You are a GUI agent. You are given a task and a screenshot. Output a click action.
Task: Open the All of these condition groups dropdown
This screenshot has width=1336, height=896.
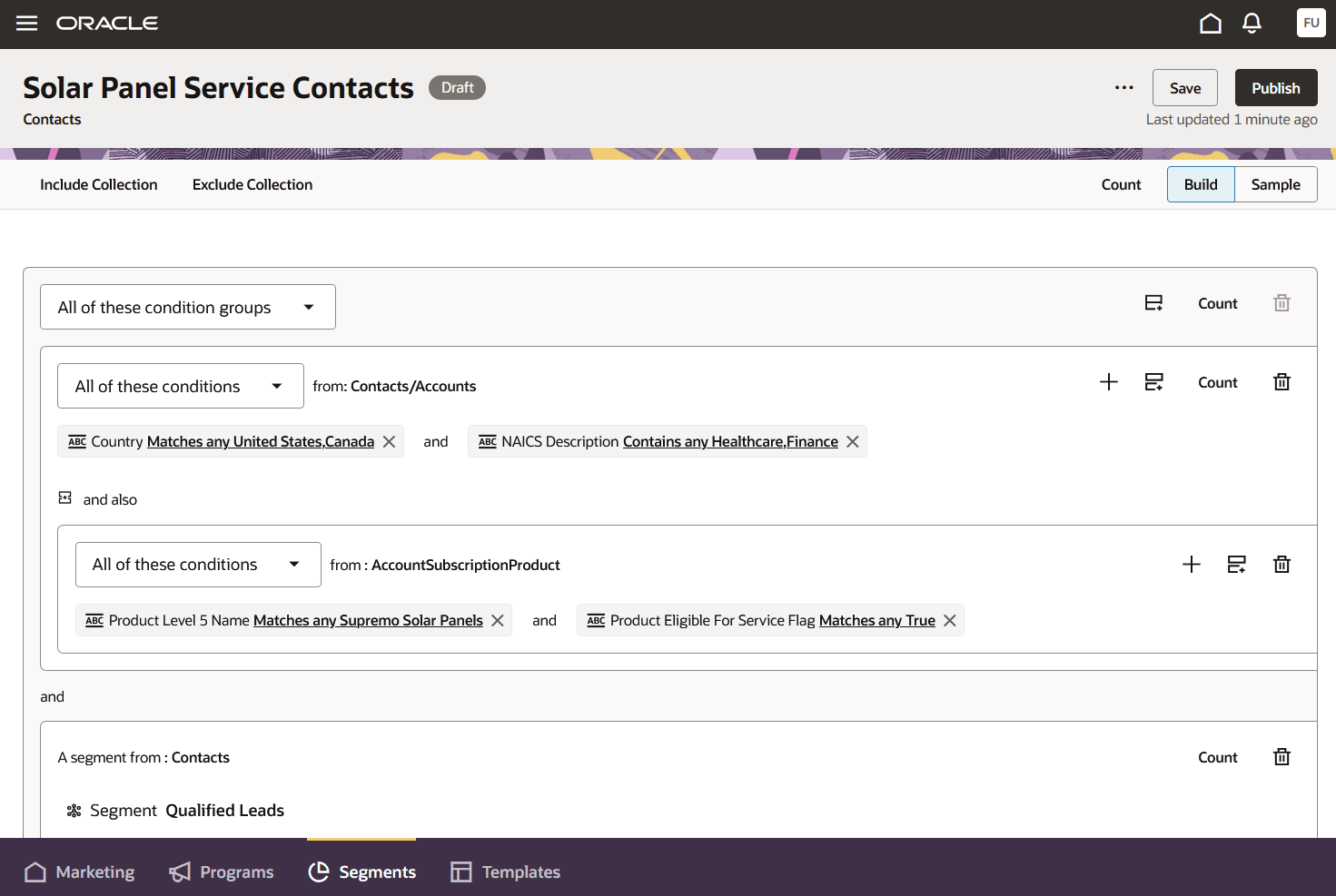(187, 307)
